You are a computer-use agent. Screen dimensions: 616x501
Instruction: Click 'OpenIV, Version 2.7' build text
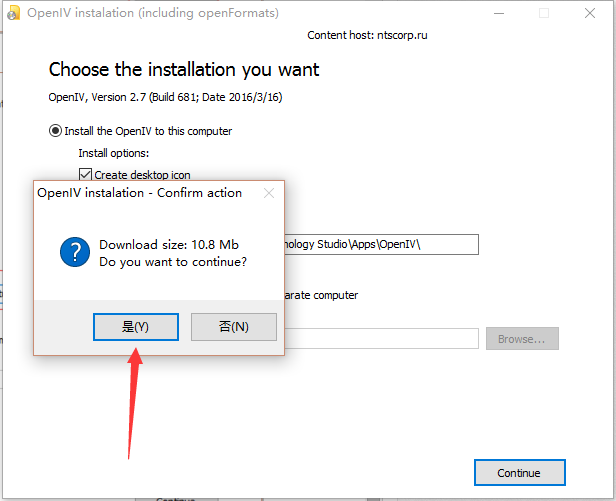tap(165, 97)
